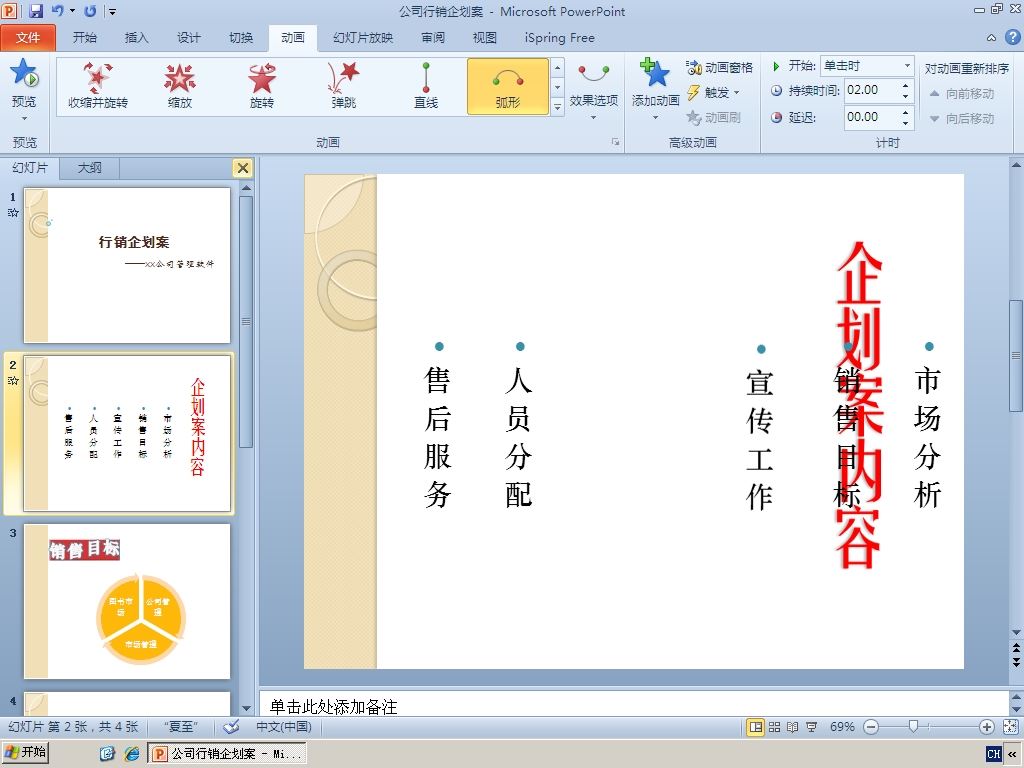This screenshot has height=768, width=1024.
Task: Switch to the Insert (插入) ribbon tab
Action: [x=136, y=38]
